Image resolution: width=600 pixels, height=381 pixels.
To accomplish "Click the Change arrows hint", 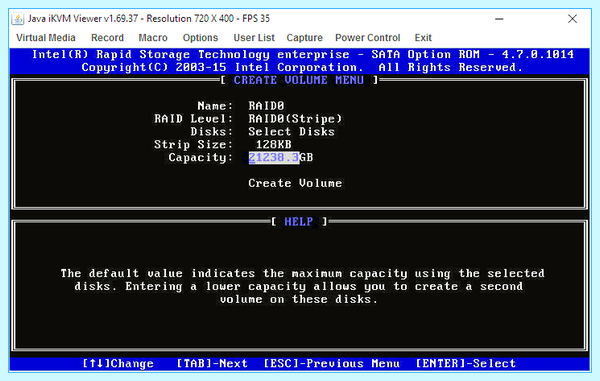I will pos(118,363).
